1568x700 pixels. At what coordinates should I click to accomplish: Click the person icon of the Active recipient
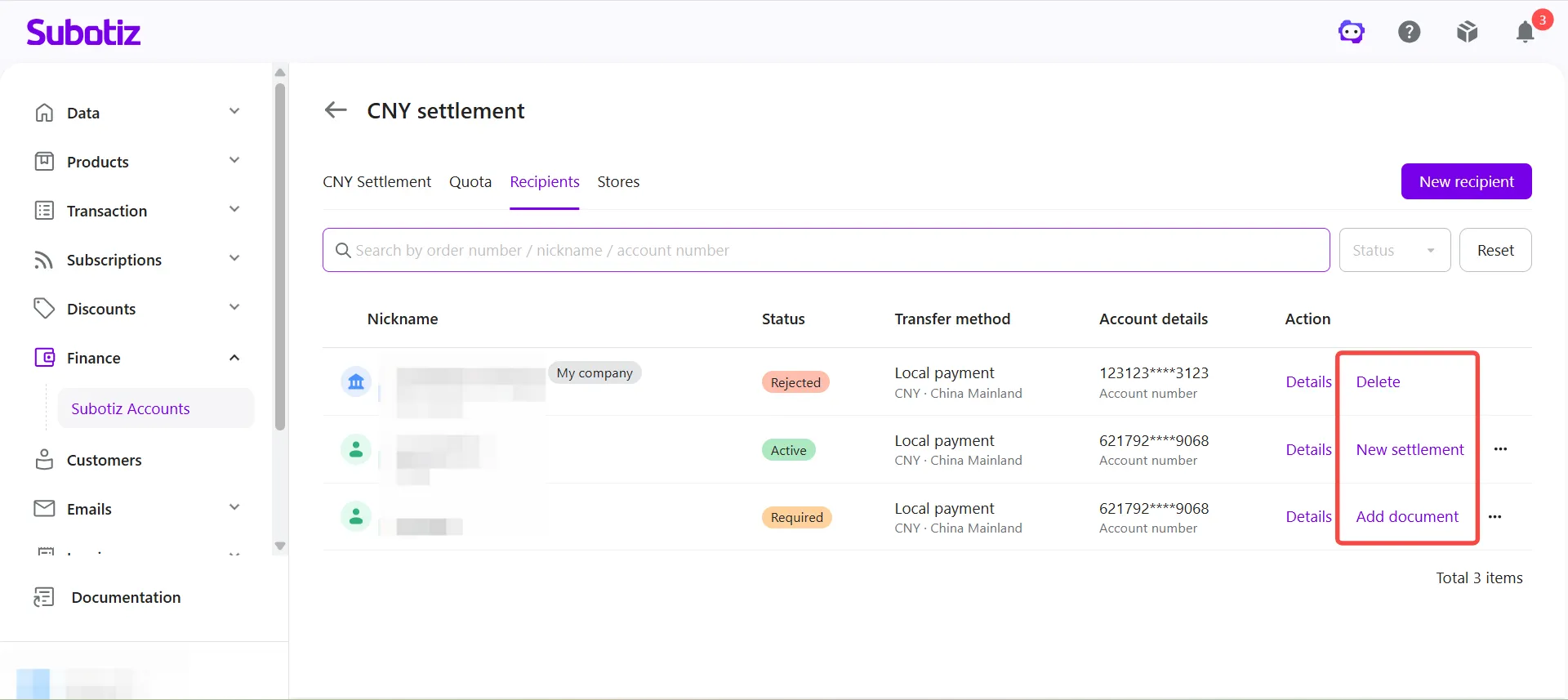[356, 449]
